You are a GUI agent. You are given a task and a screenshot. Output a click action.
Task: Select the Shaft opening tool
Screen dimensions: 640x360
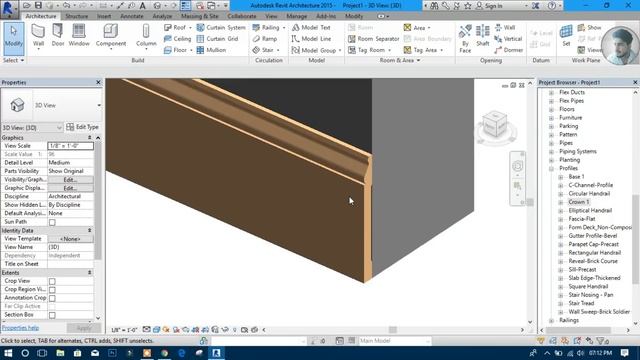(x=482, y=35)
